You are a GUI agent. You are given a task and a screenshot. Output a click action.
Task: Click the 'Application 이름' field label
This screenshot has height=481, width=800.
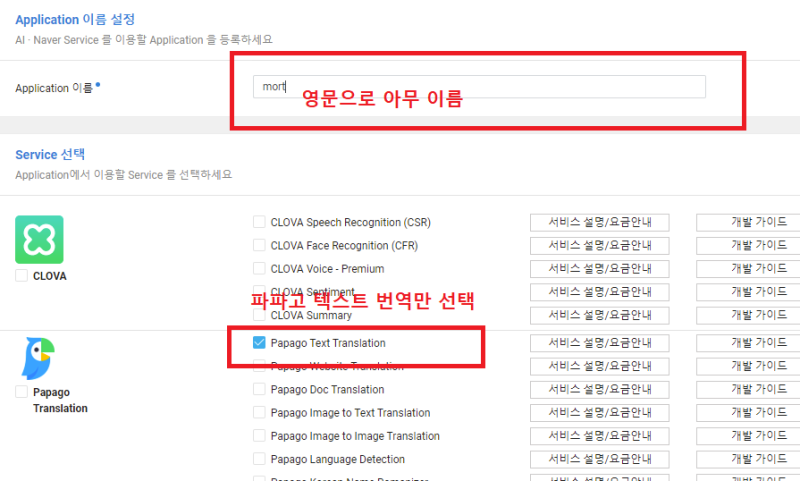[x=54, y=88]
